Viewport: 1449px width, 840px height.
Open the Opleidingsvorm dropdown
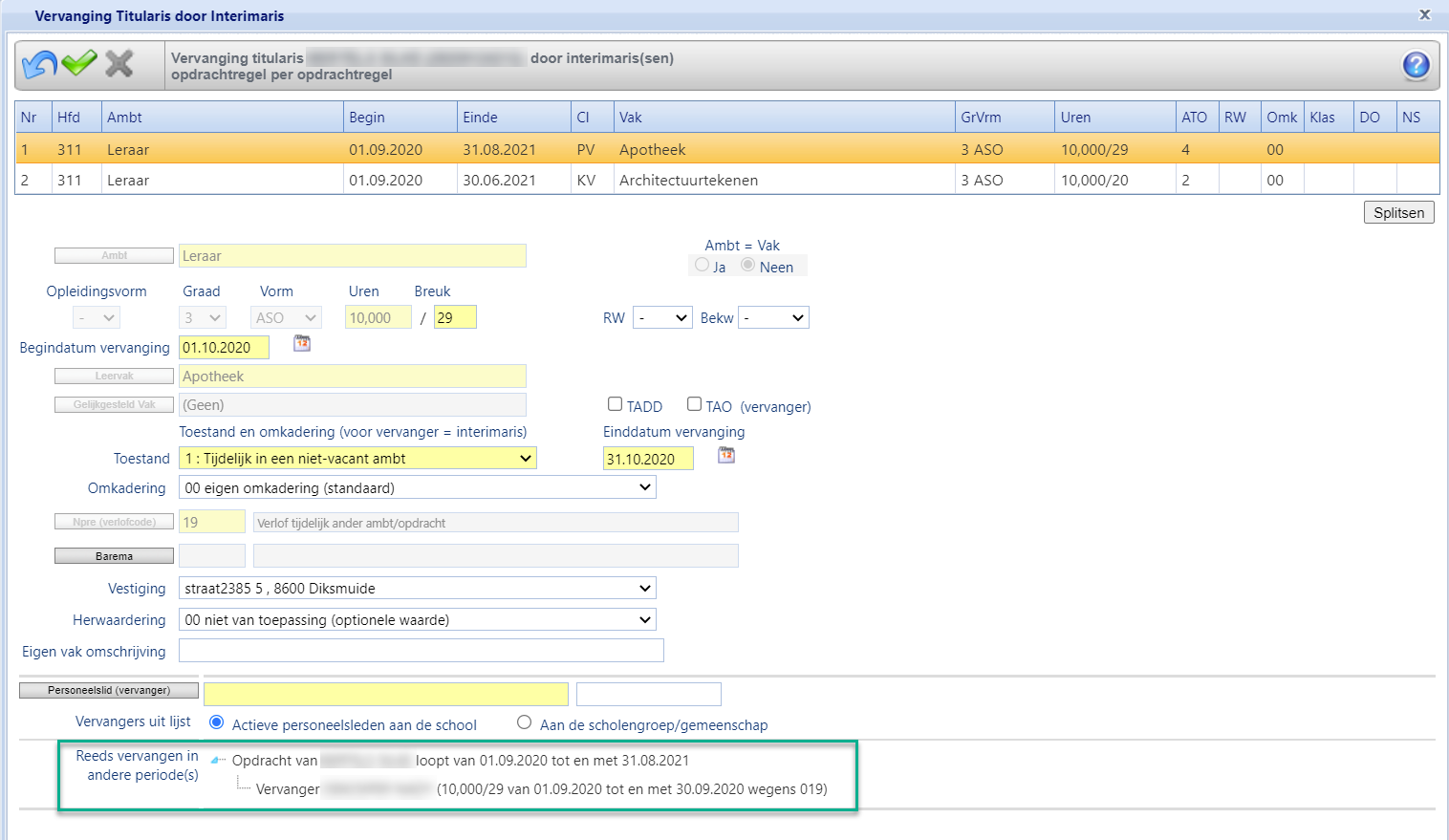97,317
